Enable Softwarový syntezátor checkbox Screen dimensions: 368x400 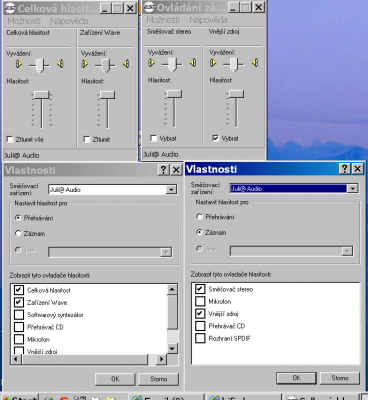coord(19,315)
